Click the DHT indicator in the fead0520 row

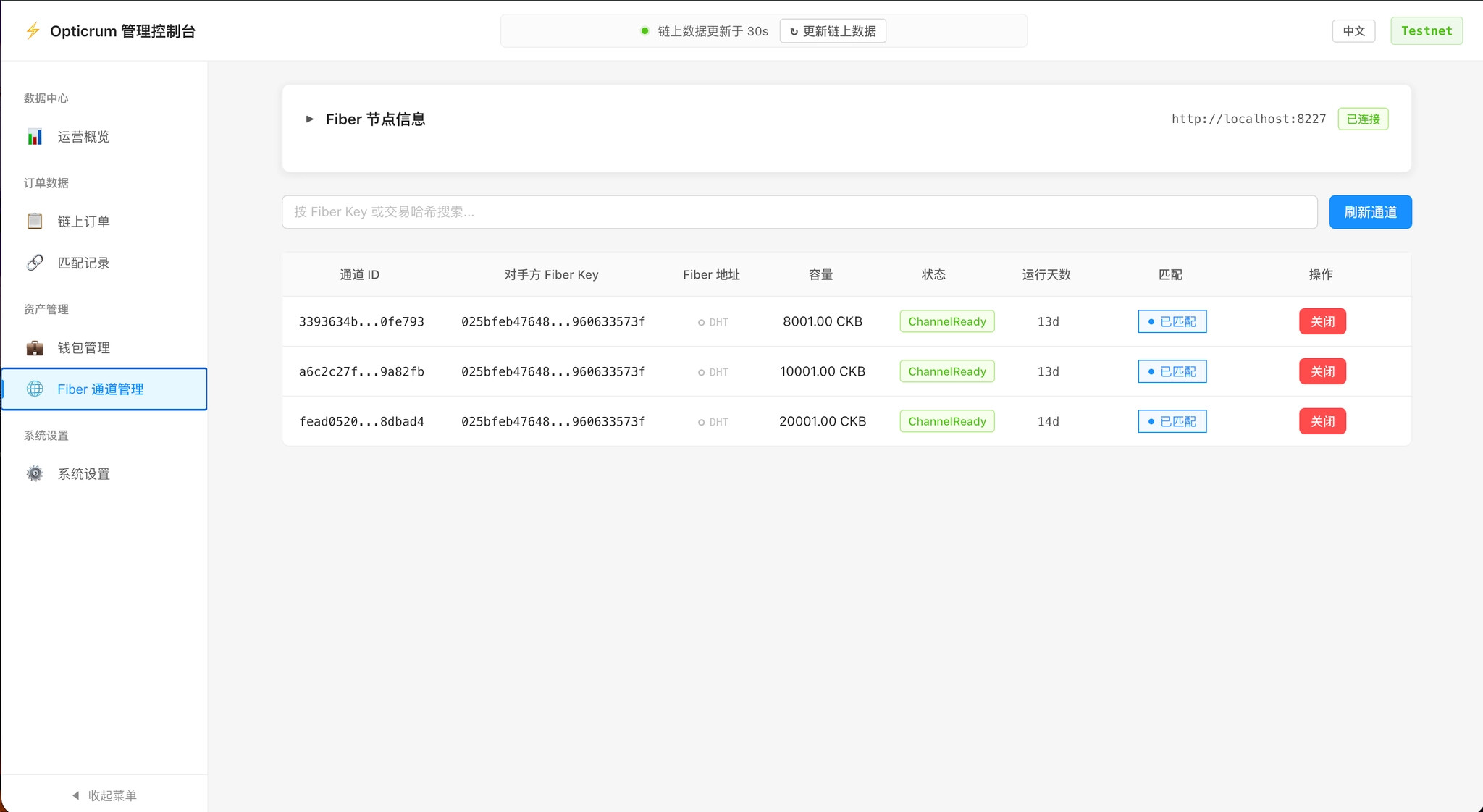click(713, 422)
